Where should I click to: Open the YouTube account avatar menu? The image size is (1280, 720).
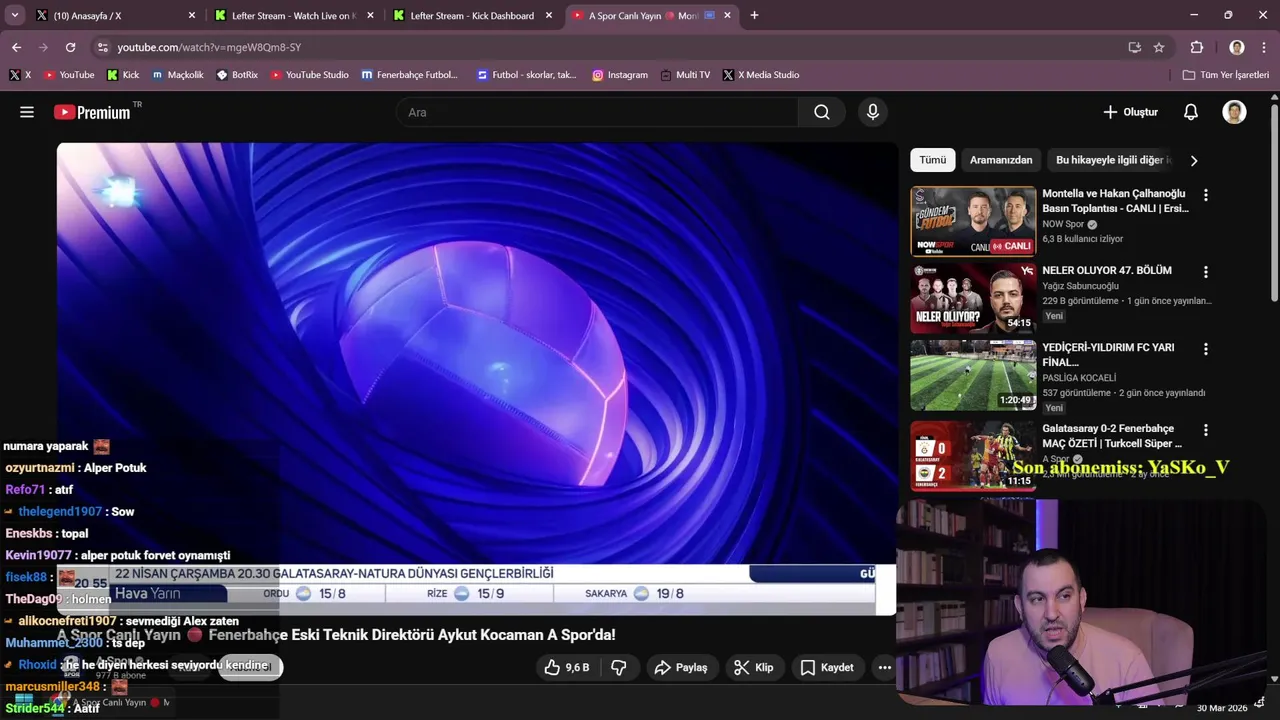point(1234,112)
